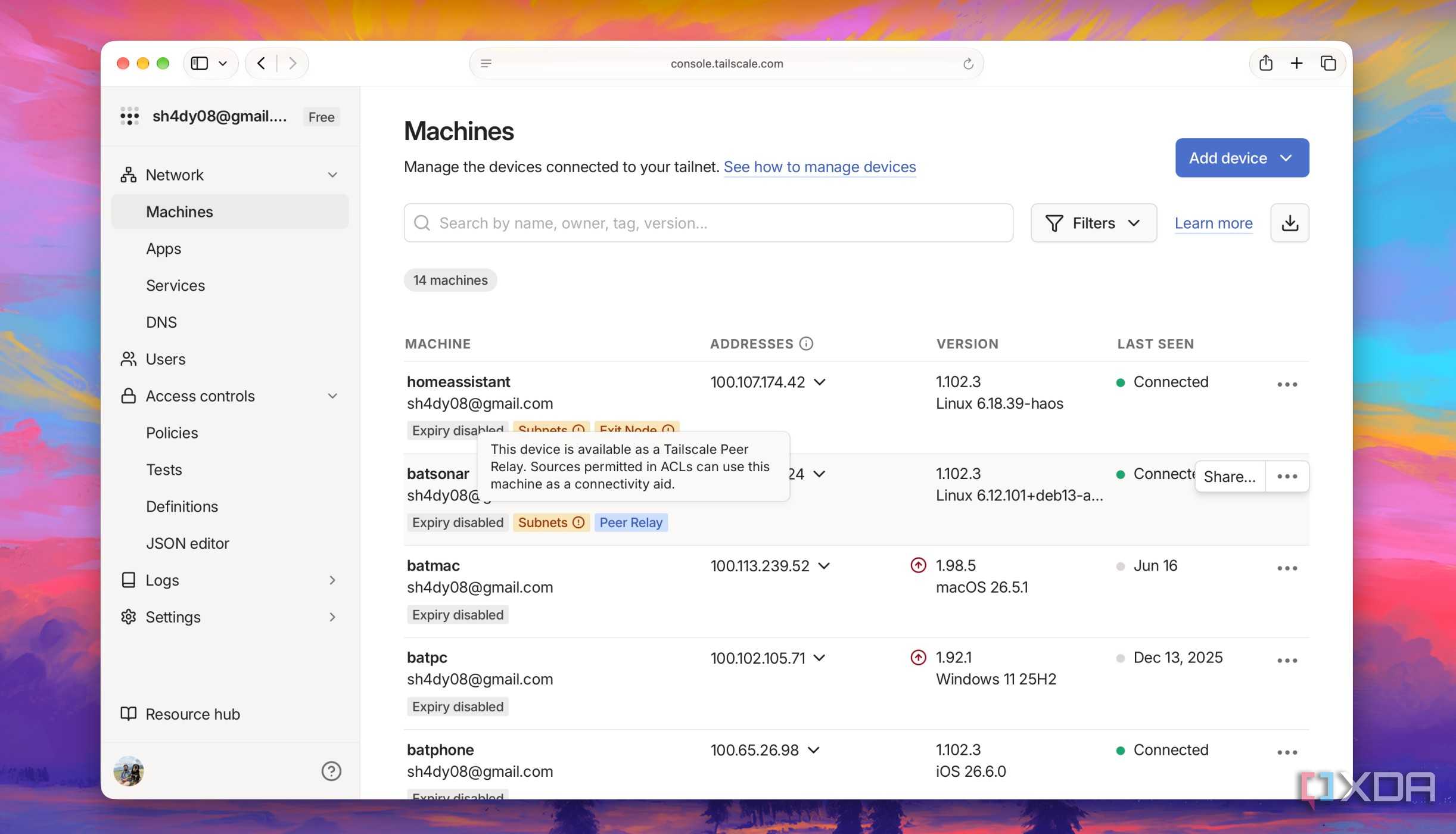Open the Filters dropdown
This screenshot has height=834, width=1456.
pyautogui.click(x=1093, y=223)
